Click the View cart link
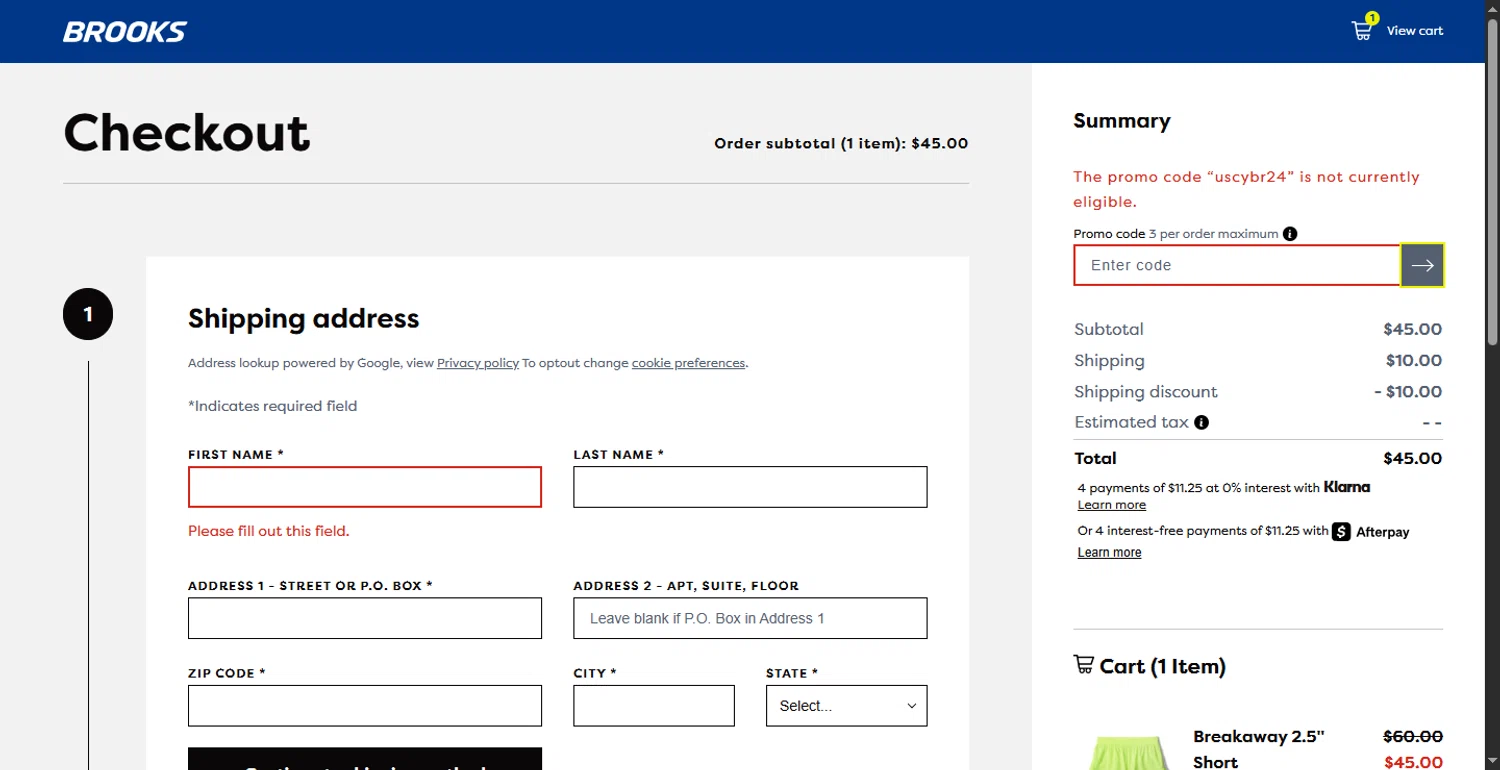 coord(1414,31)
